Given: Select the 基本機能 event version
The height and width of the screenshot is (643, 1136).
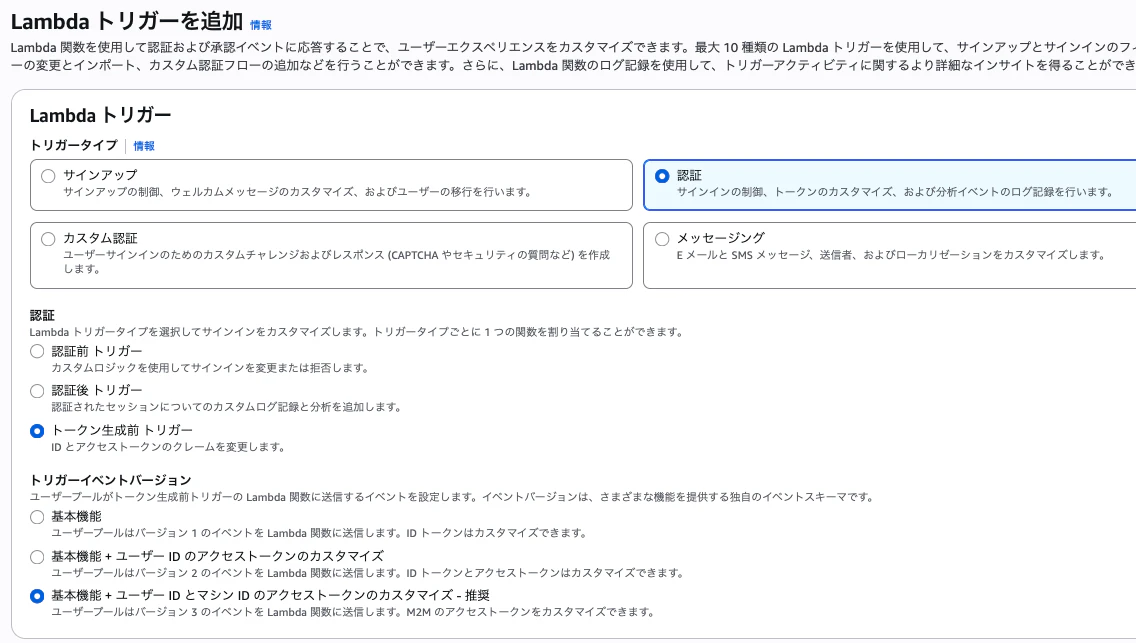Looking at the screenshot, I should [x=37, y=518].
